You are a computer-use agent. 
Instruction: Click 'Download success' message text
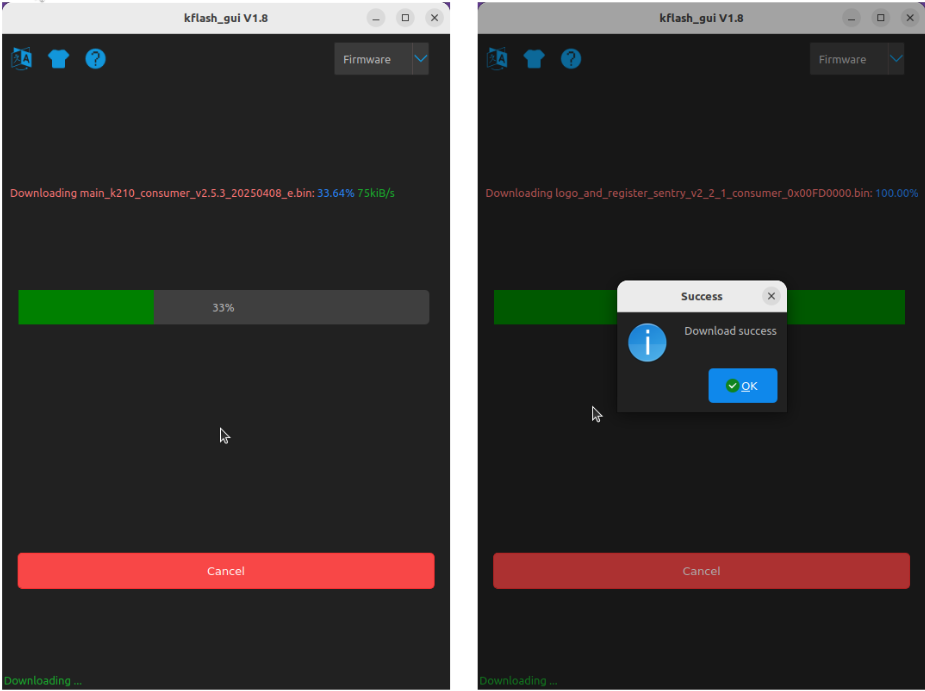click(x=730, y=331)
